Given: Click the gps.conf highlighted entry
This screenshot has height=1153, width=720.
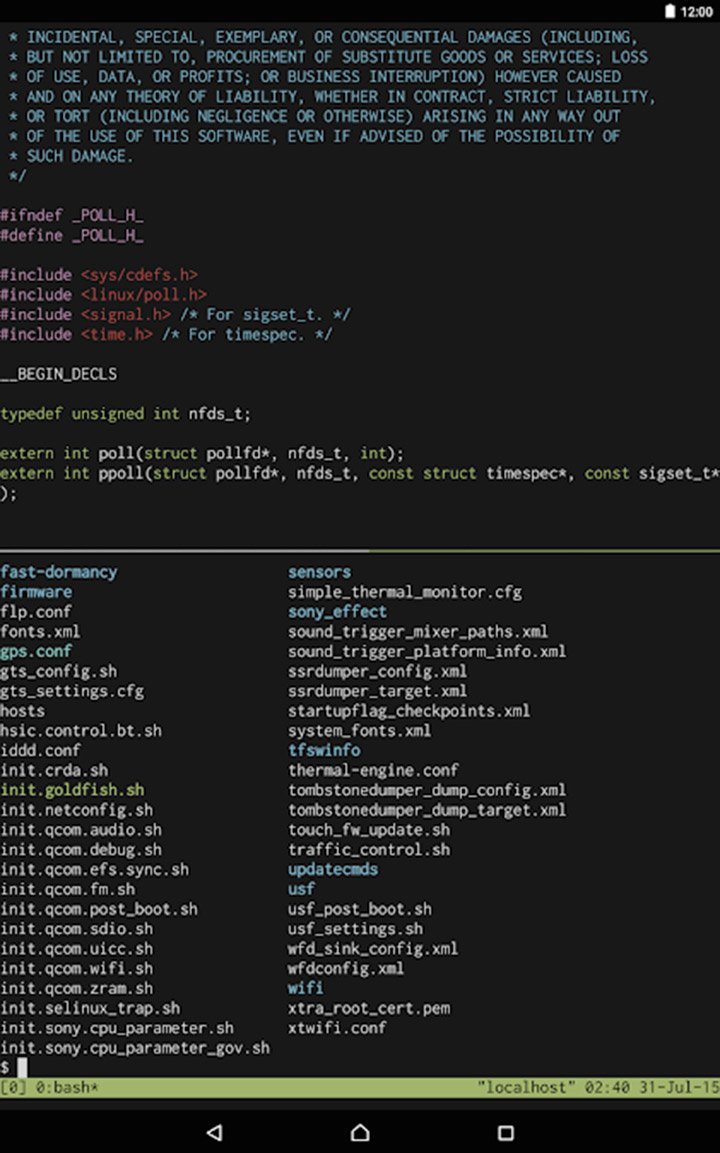Looking at the screenshot, I should [37, 651].
